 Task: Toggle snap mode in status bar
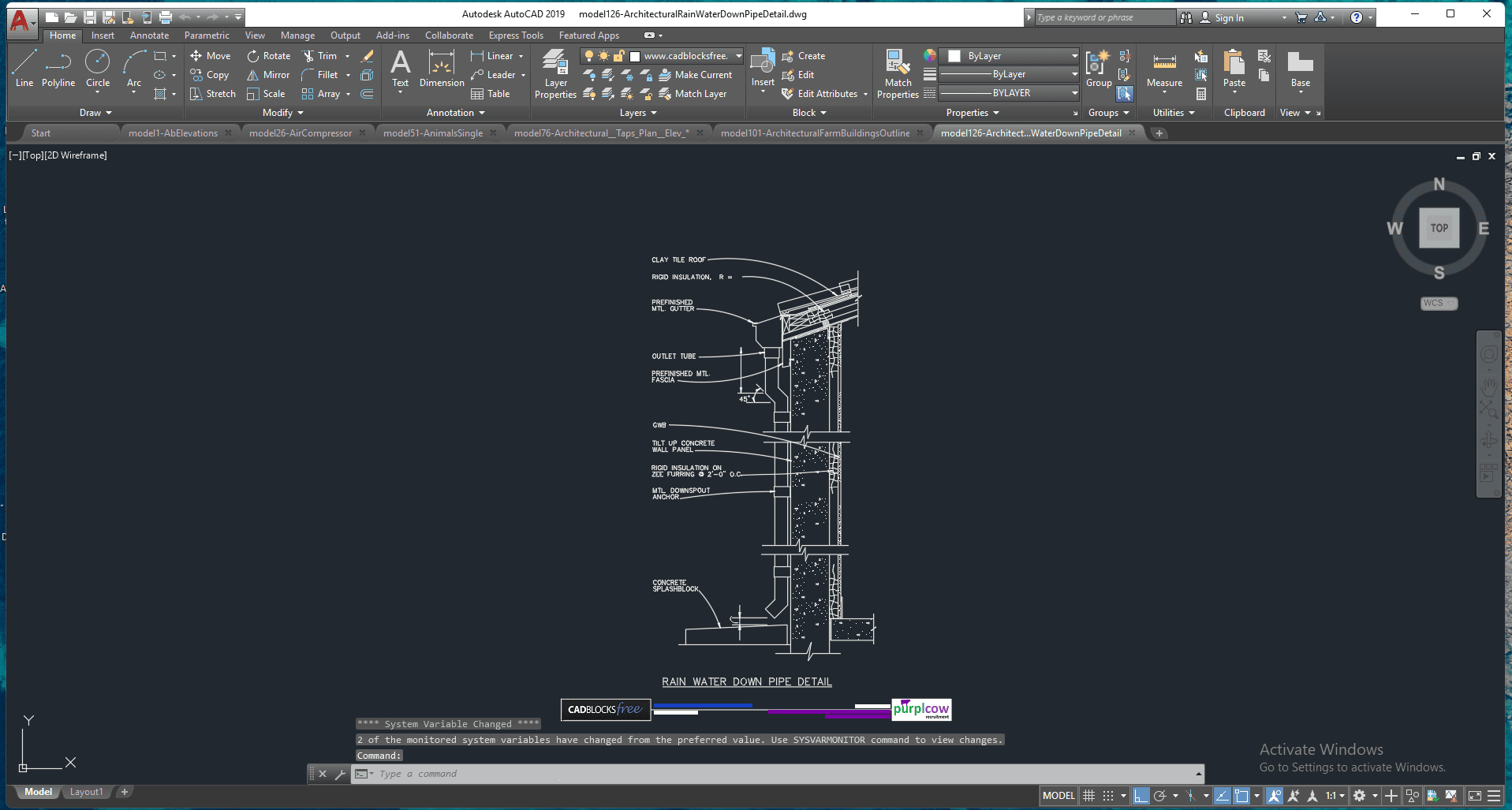coord(1108,796)
